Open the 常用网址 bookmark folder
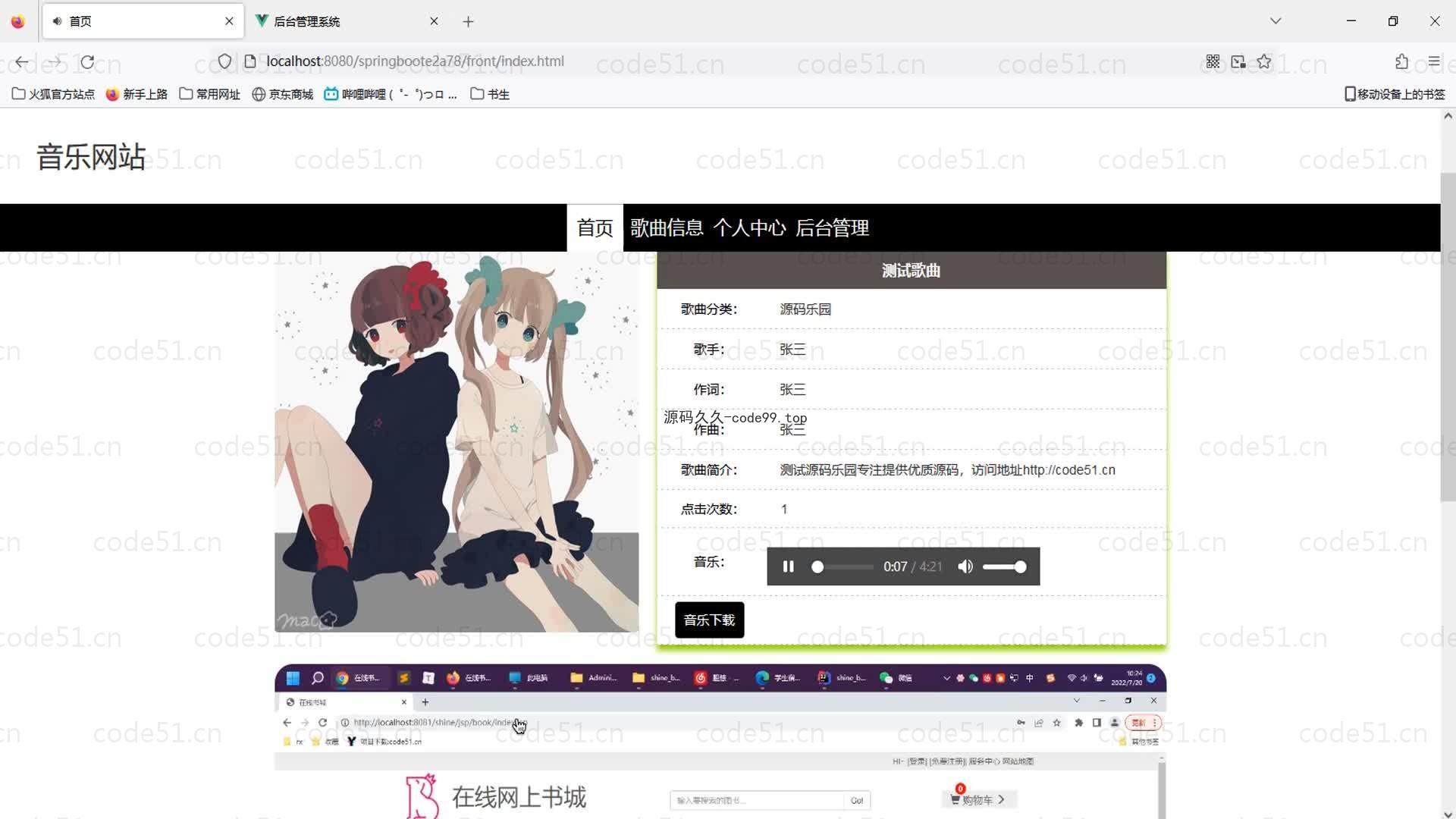Image resolution: width=1456 pixels, height=819 pixels. pyautogui.click(x=209, y=94)
